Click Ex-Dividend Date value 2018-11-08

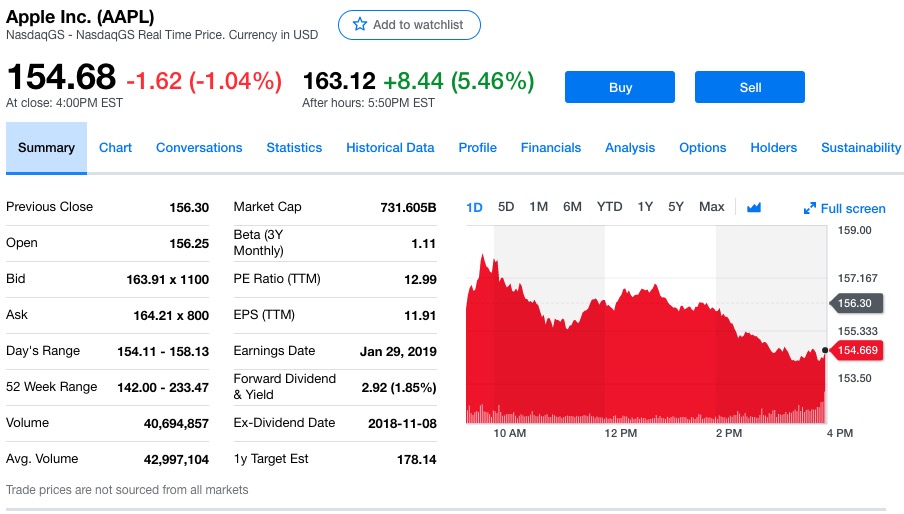(x=402, y=424)
